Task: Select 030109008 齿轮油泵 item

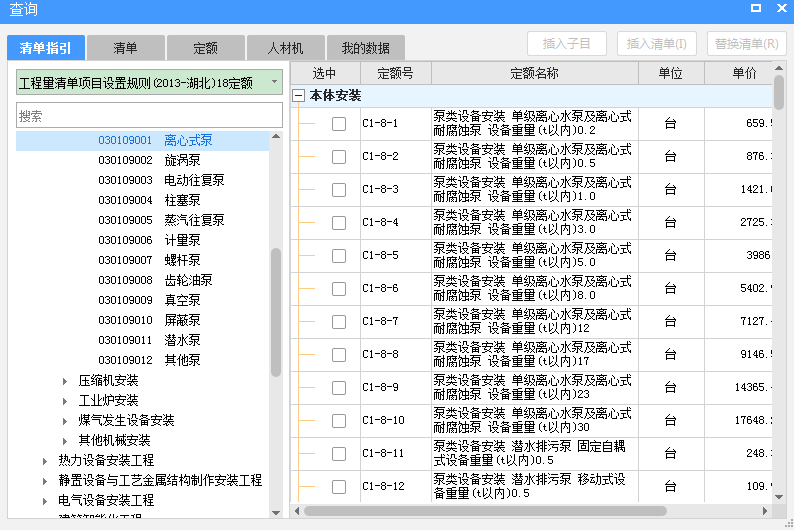Action: coord(155,280)
